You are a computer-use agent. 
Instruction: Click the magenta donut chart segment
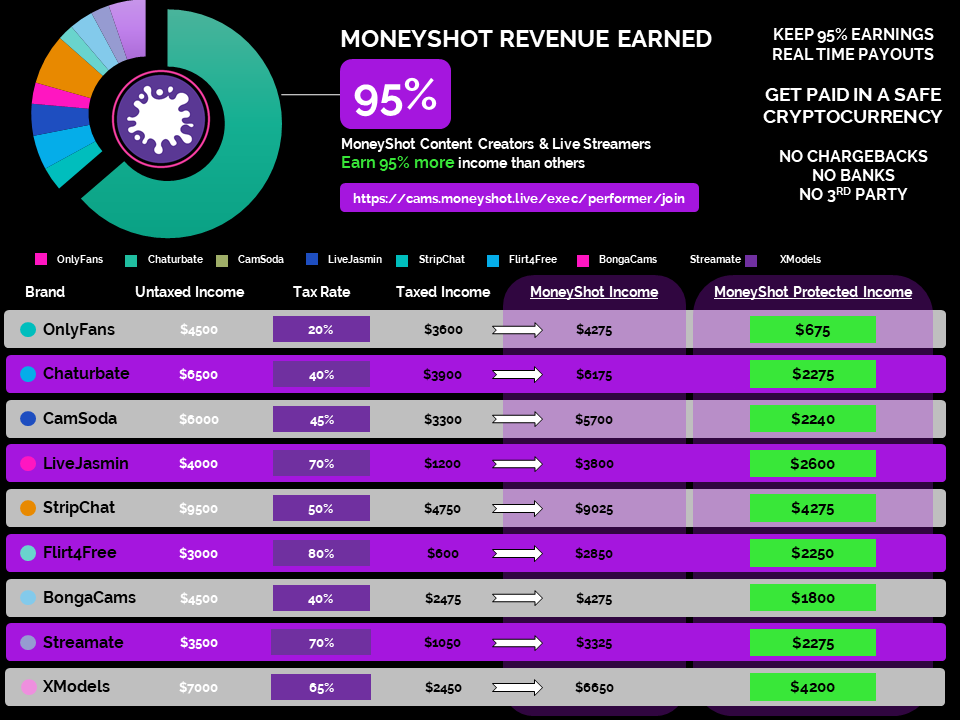pos(61,97)
